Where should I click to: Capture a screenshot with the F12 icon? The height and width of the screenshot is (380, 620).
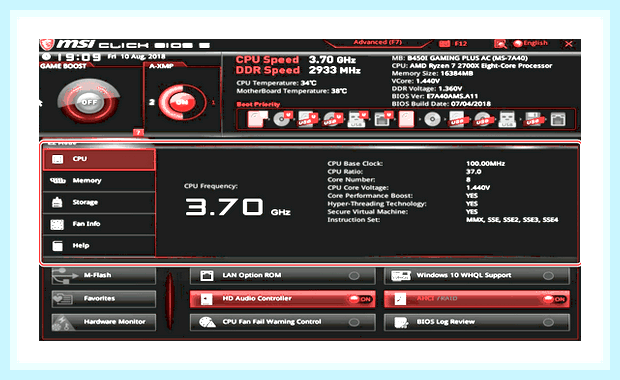(x=453, y=43)
